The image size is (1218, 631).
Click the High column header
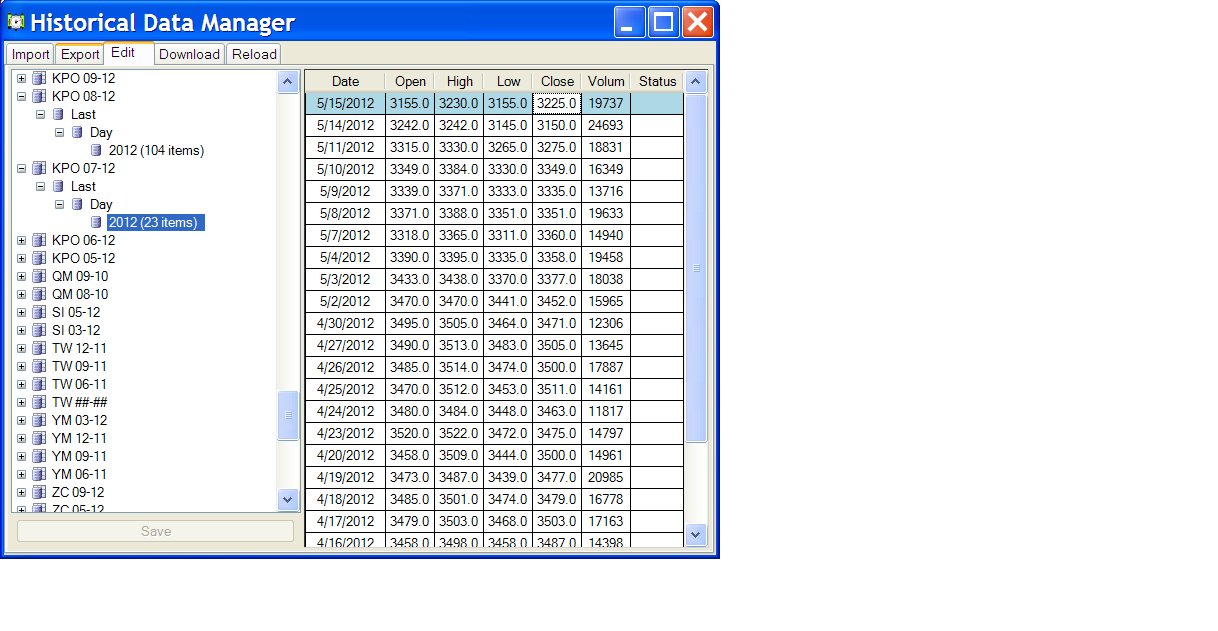point(459,81)
